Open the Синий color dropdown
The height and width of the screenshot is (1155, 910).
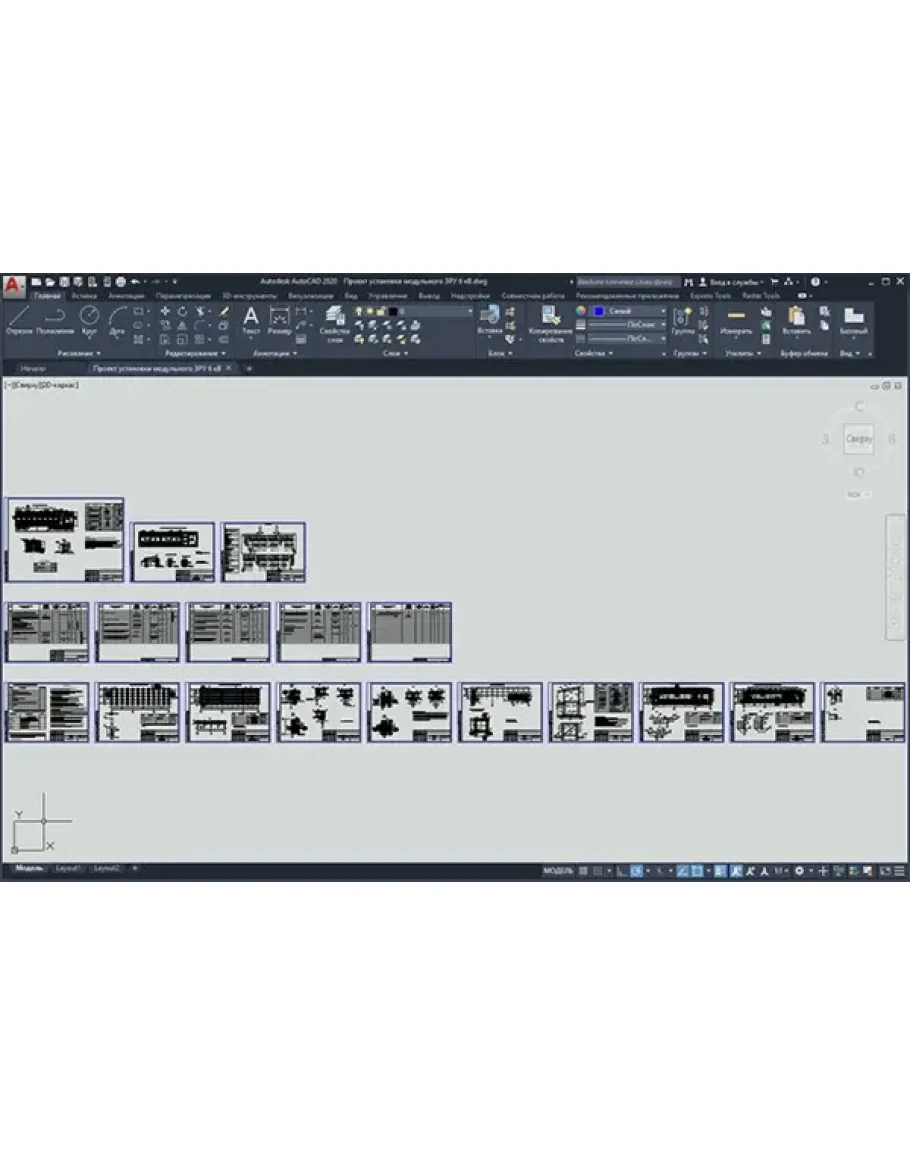630,311
